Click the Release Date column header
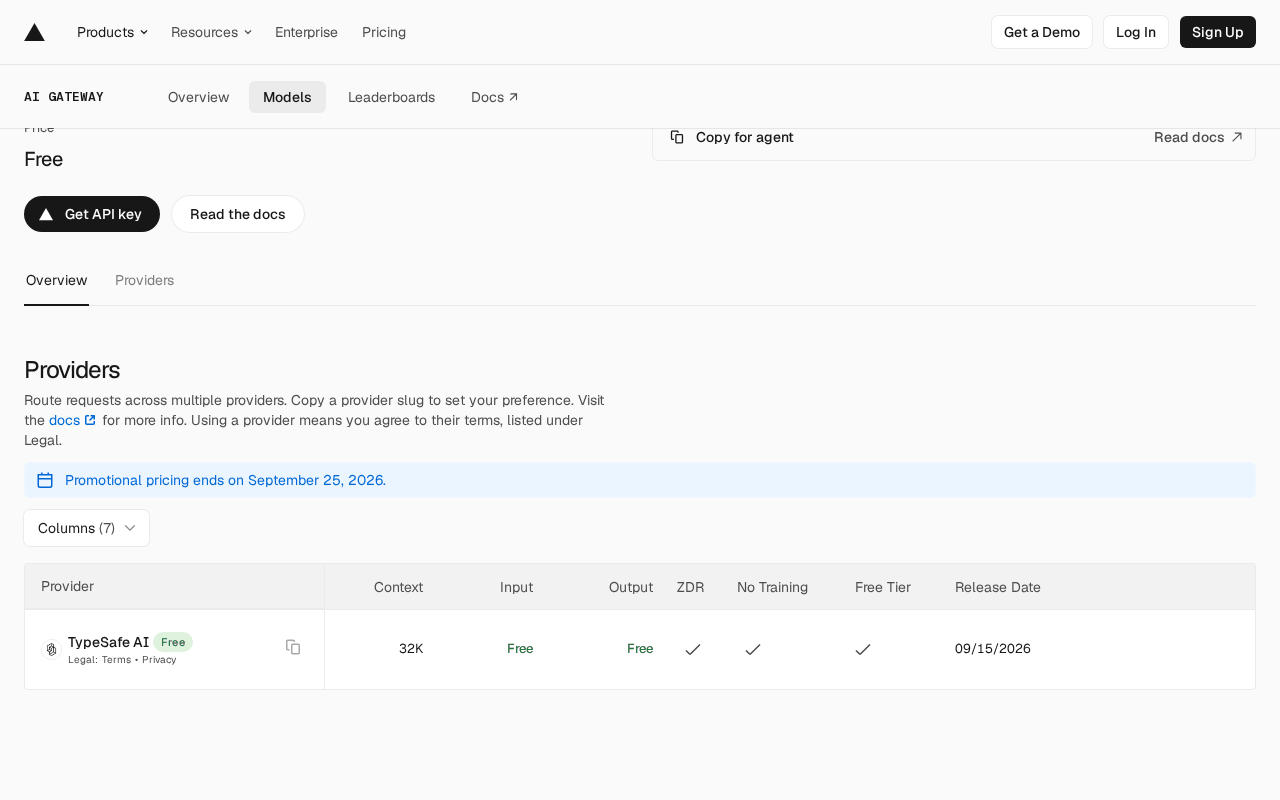This screenshot has width=1280, height=800. coord(998,587)
